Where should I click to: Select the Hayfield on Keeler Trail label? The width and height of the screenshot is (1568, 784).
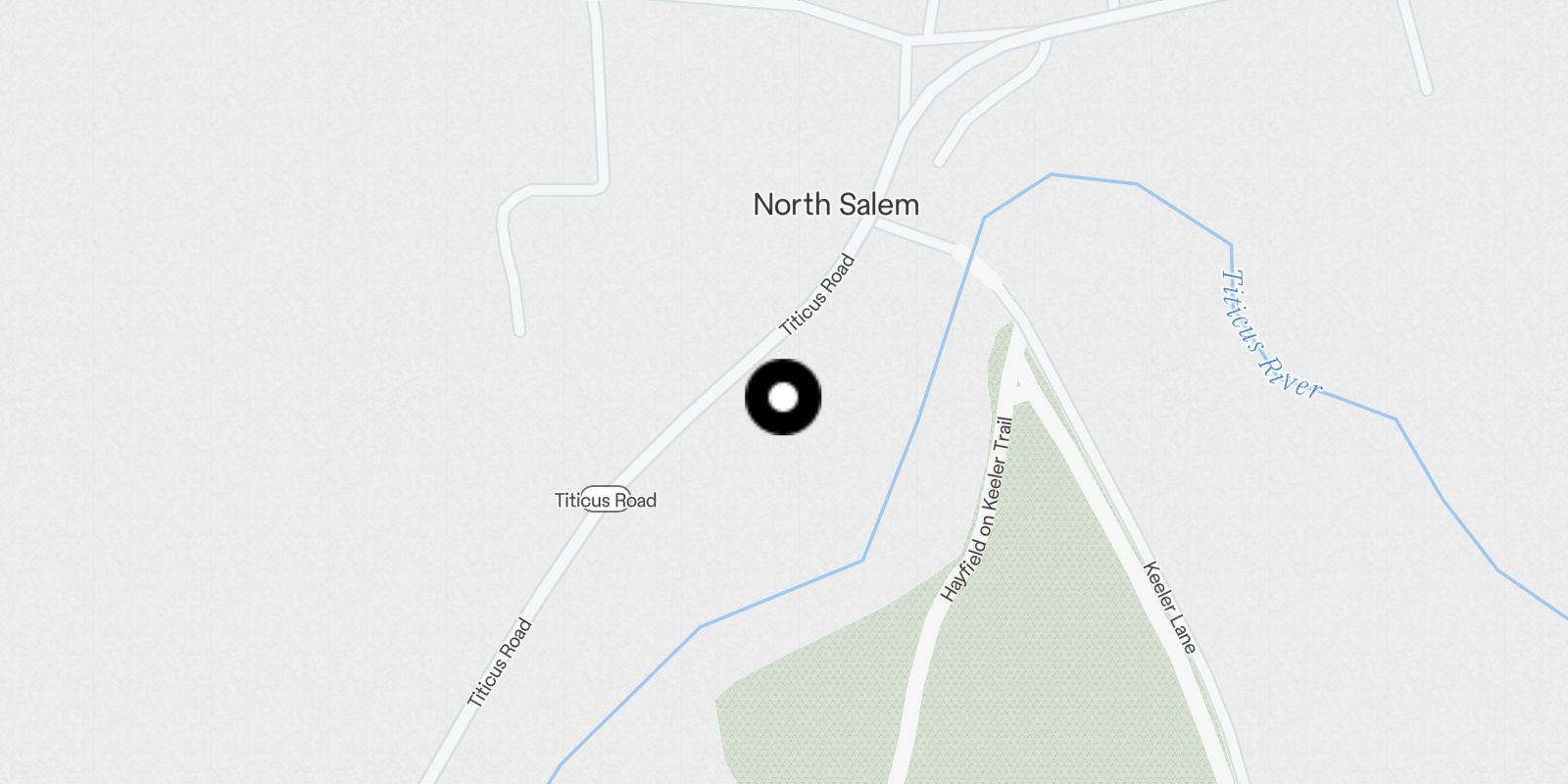[977, 510]
